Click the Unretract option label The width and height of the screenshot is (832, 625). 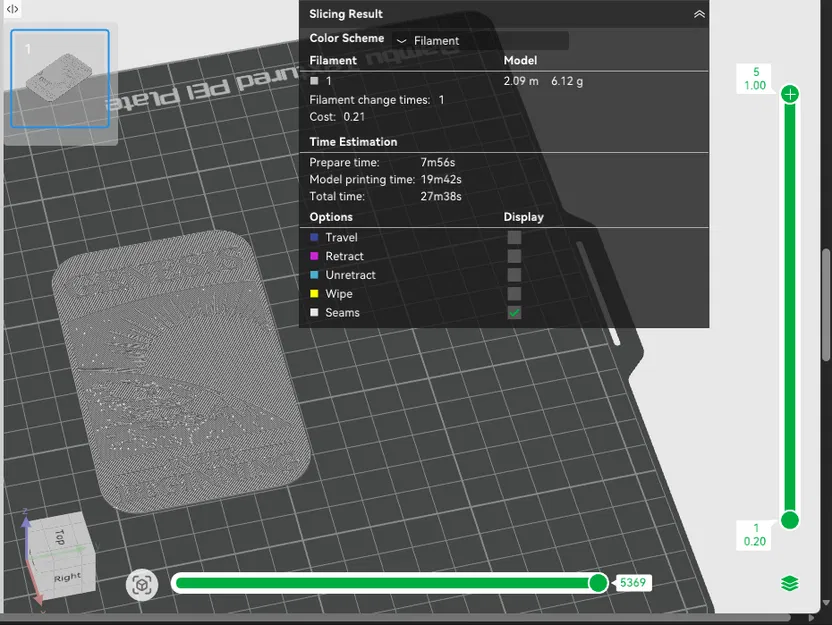coord(350,275)
